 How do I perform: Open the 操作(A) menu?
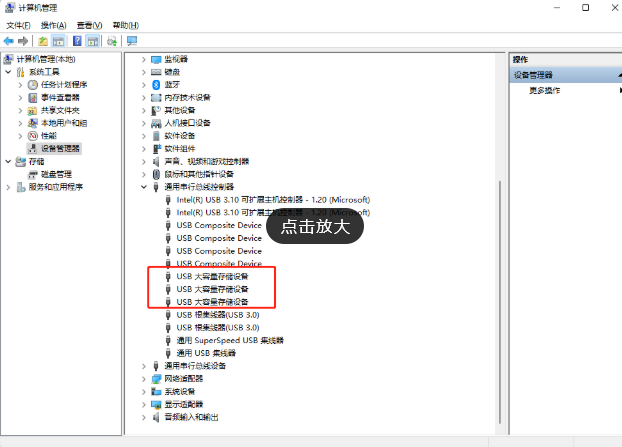coord(54,24)
